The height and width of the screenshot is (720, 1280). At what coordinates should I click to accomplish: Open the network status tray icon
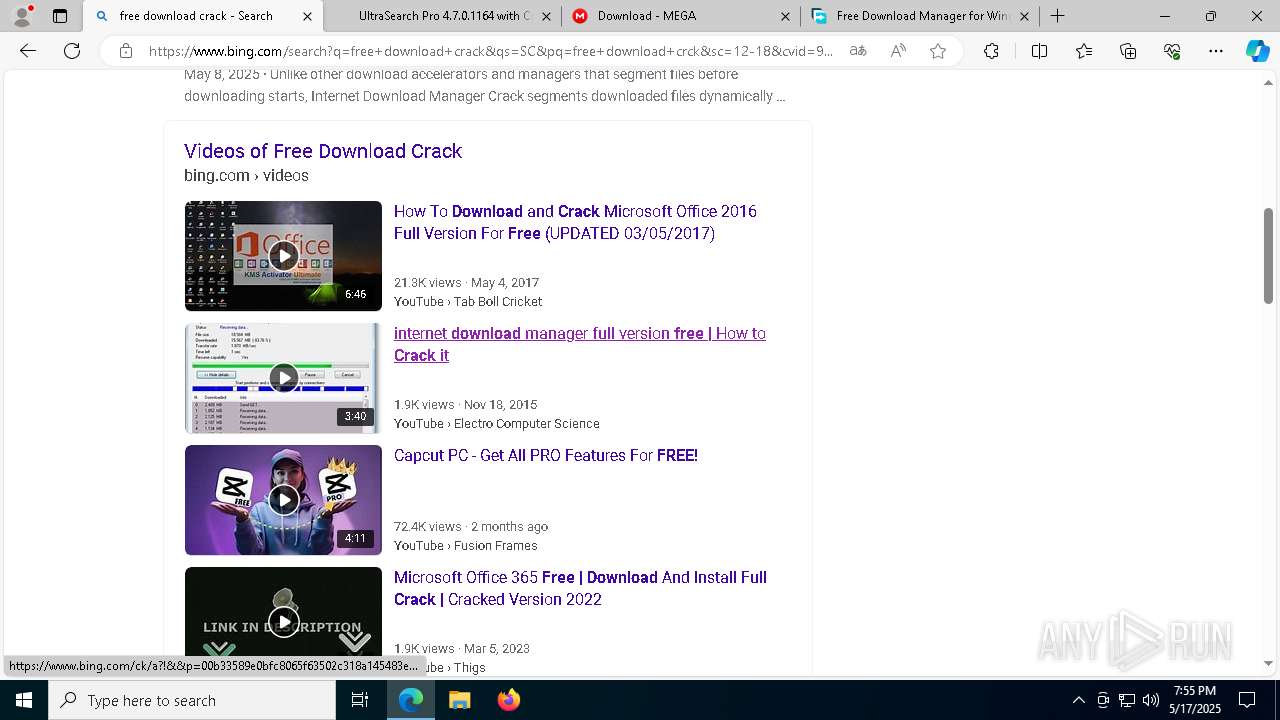coord(1127,700)
